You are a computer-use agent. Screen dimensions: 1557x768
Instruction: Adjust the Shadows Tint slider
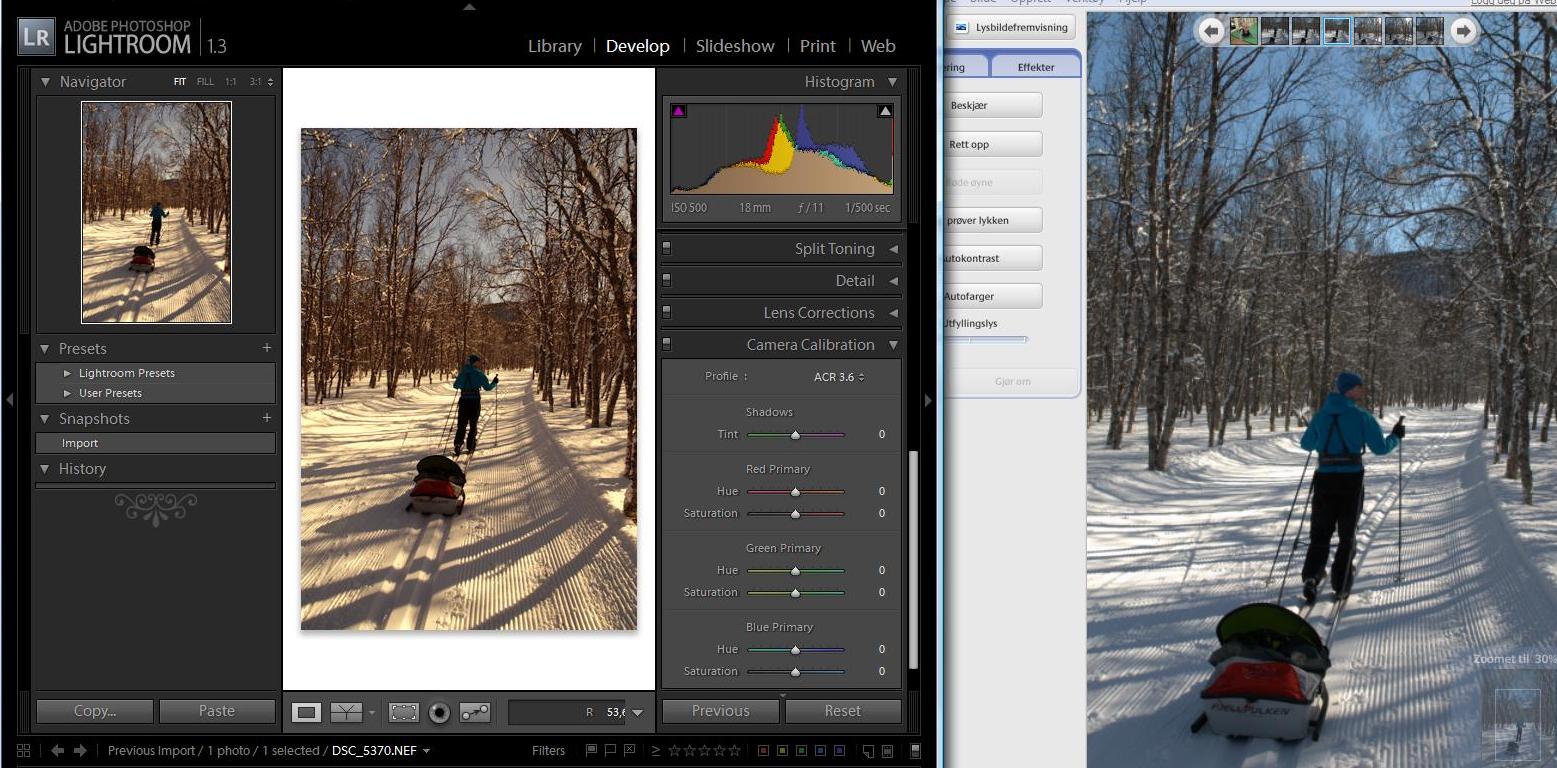click(796, 435)
